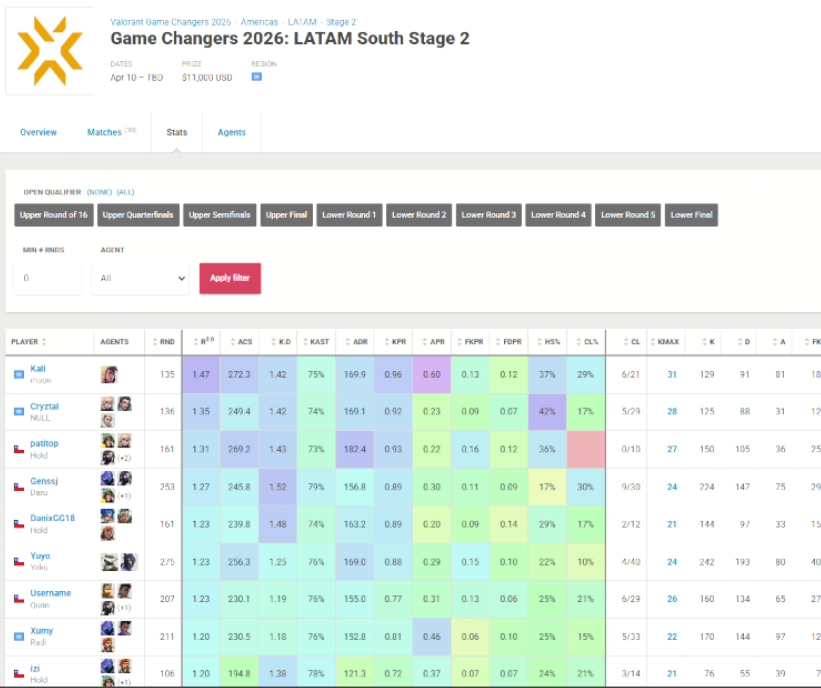Click Cryztal's second agent portrait

124,404
